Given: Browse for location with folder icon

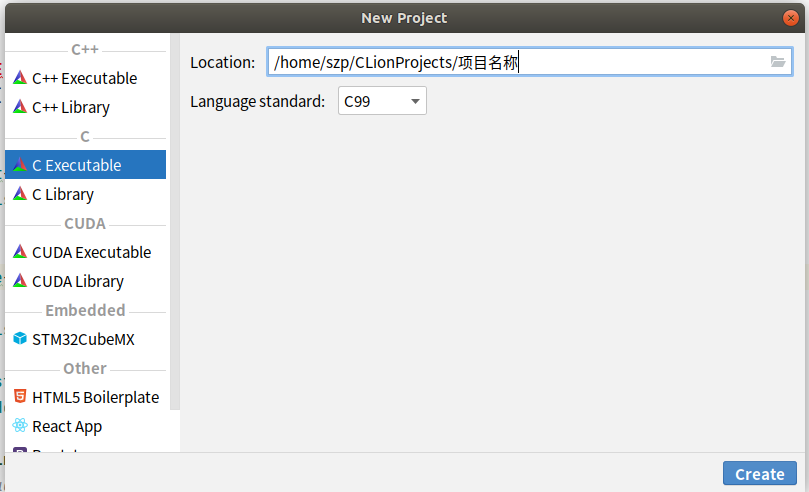Looking at the screenshot, I should click(778, 62).
